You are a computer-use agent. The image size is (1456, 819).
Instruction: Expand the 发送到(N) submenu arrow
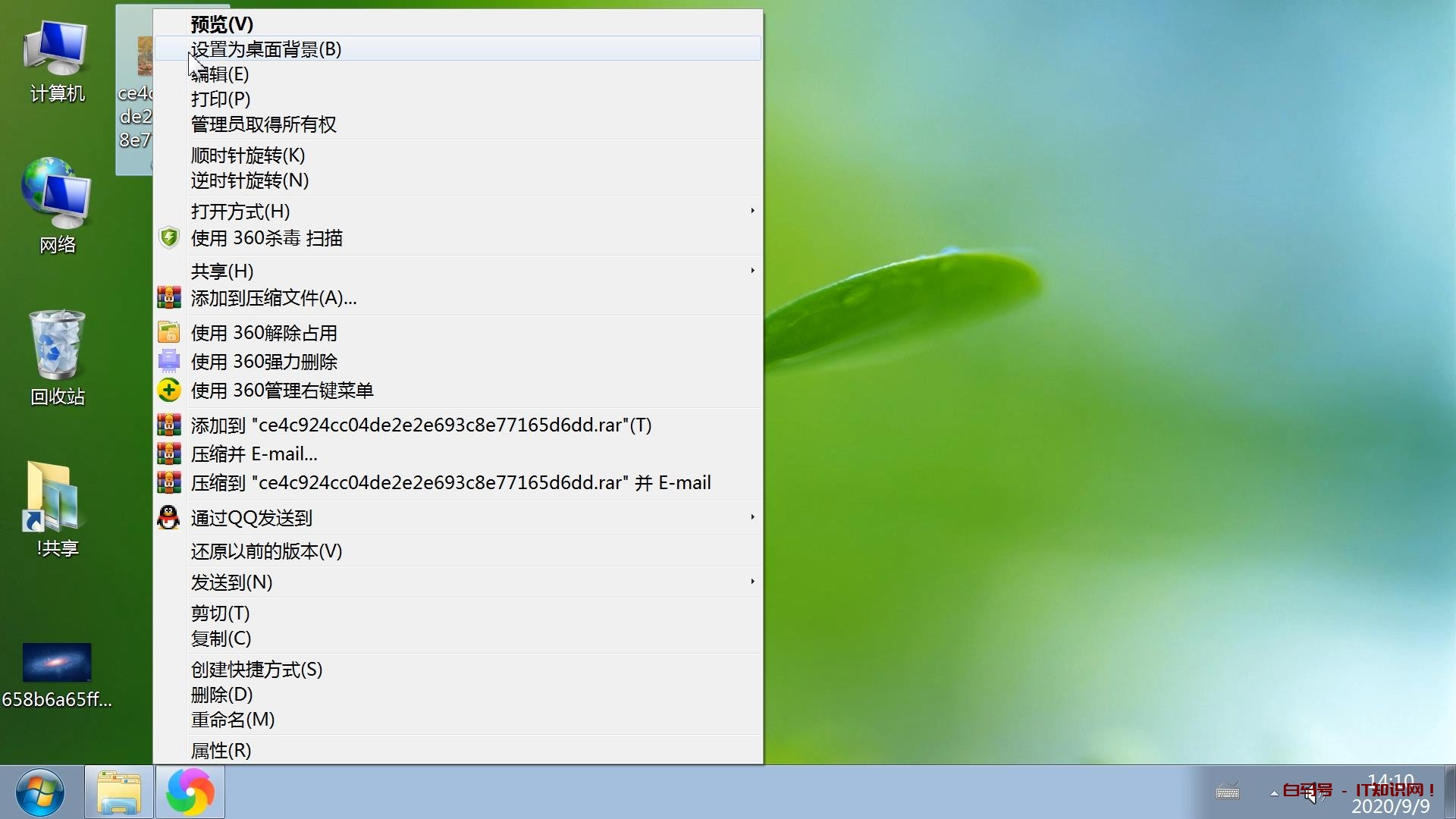(752, 582)
